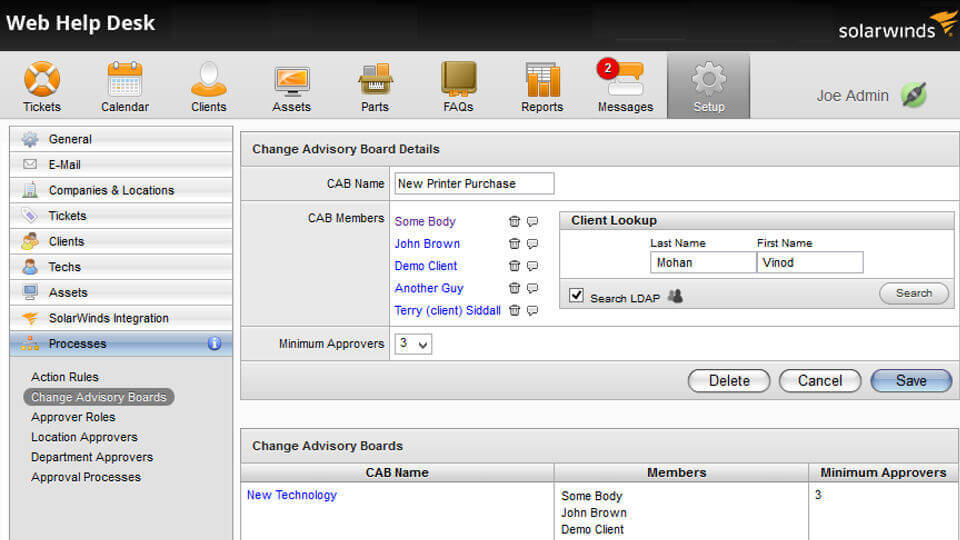Screen dimensions: 960x540
Task: Click comment icon for Some Body
Action: click(533, 222)
